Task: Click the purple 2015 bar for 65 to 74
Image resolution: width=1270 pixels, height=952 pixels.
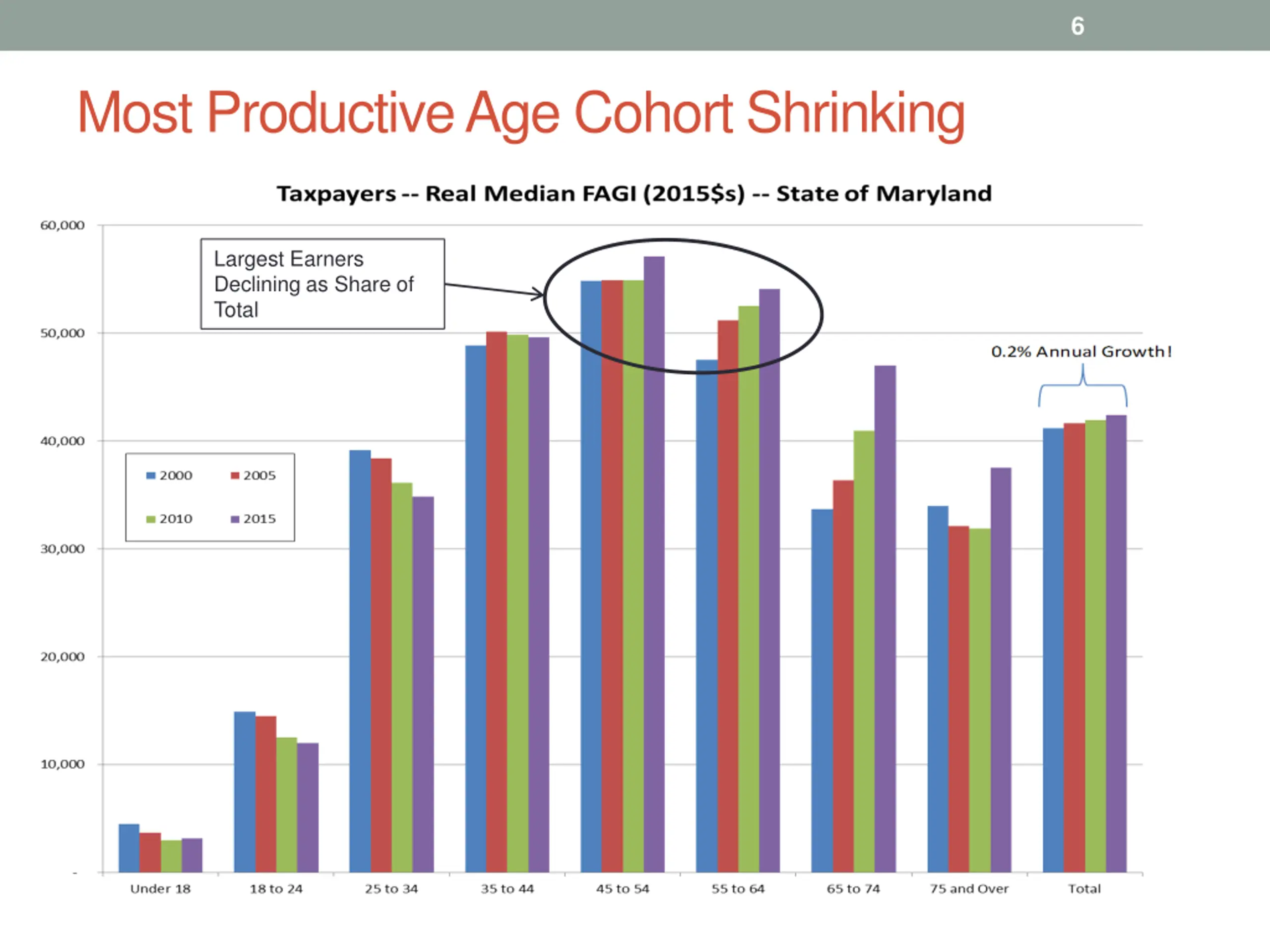Action: point(885,620)
